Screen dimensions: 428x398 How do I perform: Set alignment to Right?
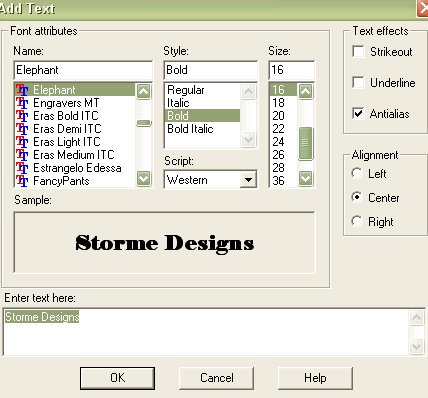pos(357,221)
